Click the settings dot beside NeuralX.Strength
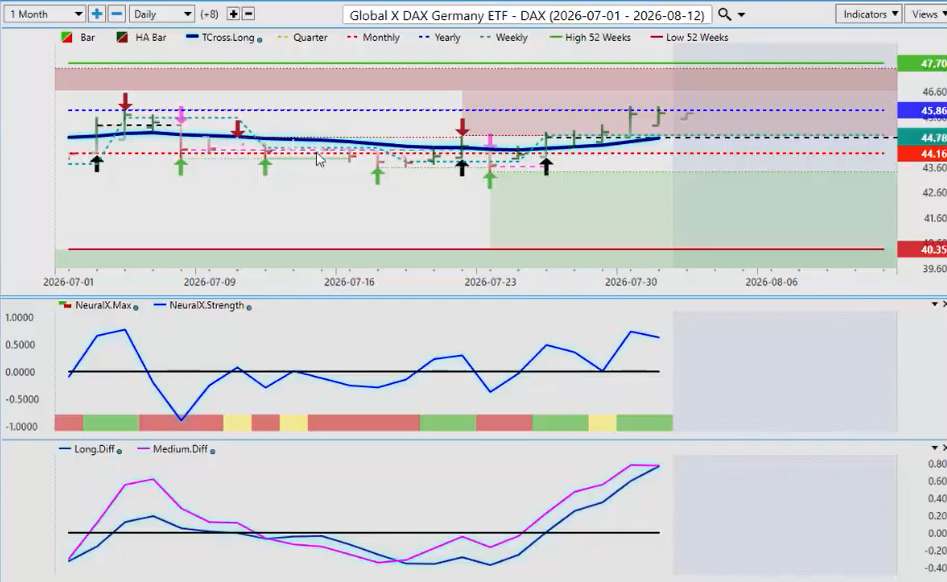The image size is (947, 582). 249,308
